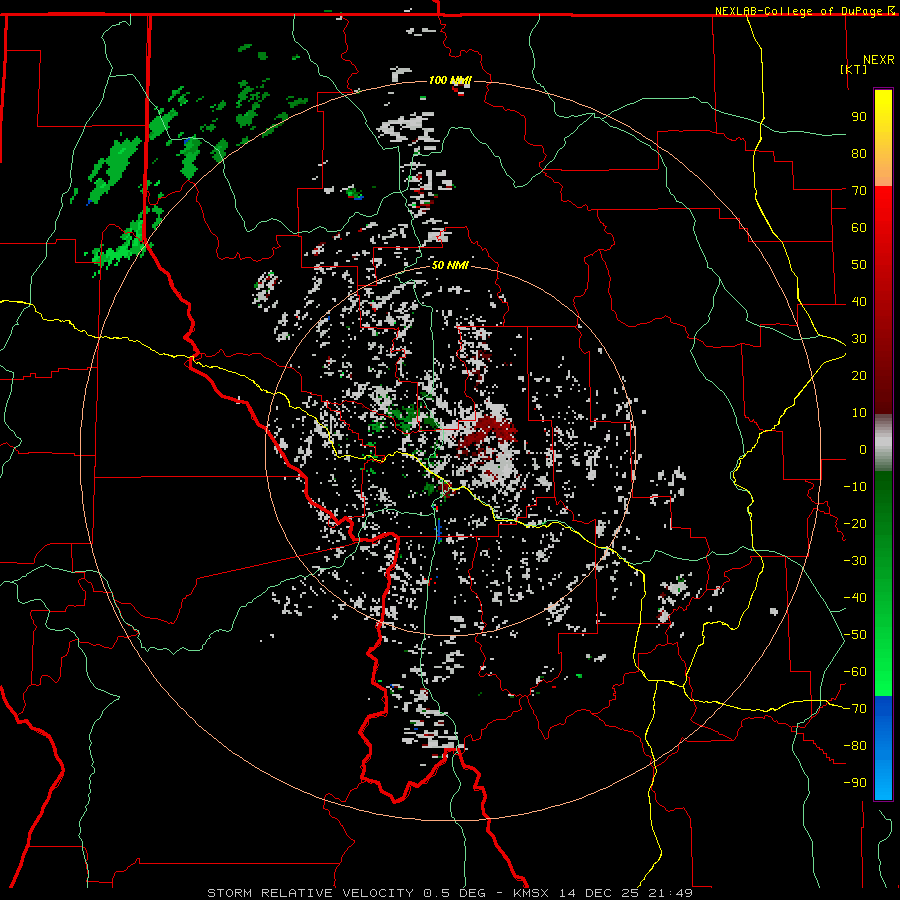
Task: Click the STORM RELATIVE VELOCITY product label
Action: tap(310, 893)
